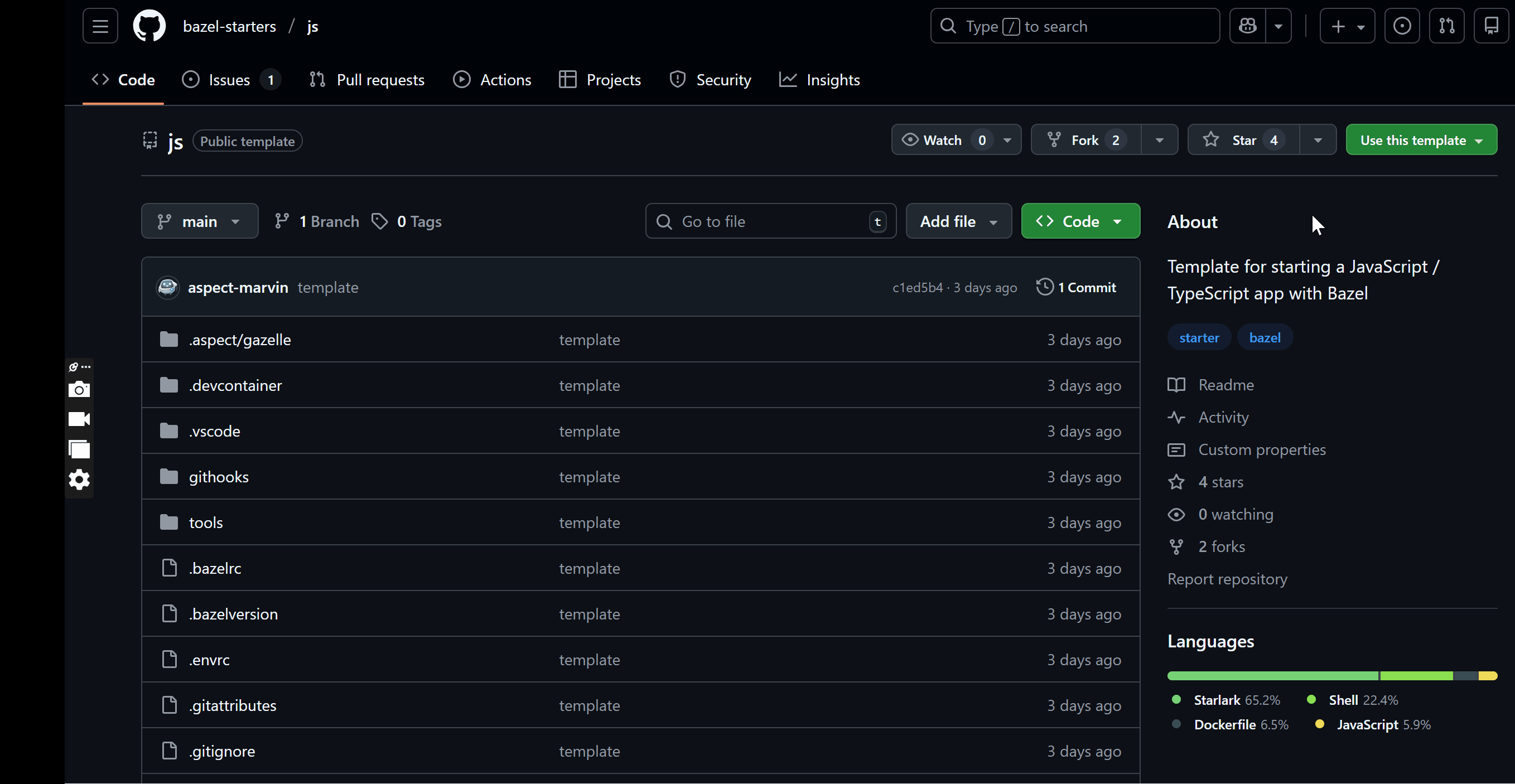The width and height of the screenshot is (1515, 784).
Task: Open the create new plus dropdown
Action: [x=1348, y=26]
